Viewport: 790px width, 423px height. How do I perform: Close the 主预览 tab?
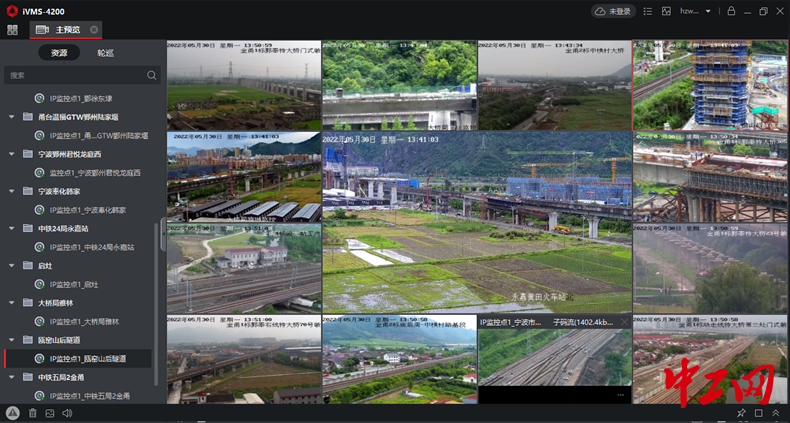(x=94, y=30)
